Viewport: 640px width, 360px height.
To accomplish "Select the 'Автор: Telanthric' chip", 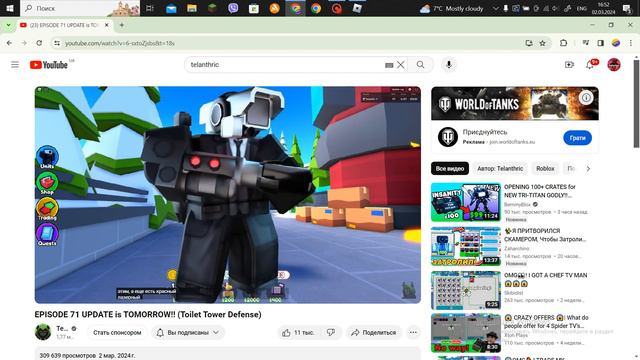I will click(500, 169).
